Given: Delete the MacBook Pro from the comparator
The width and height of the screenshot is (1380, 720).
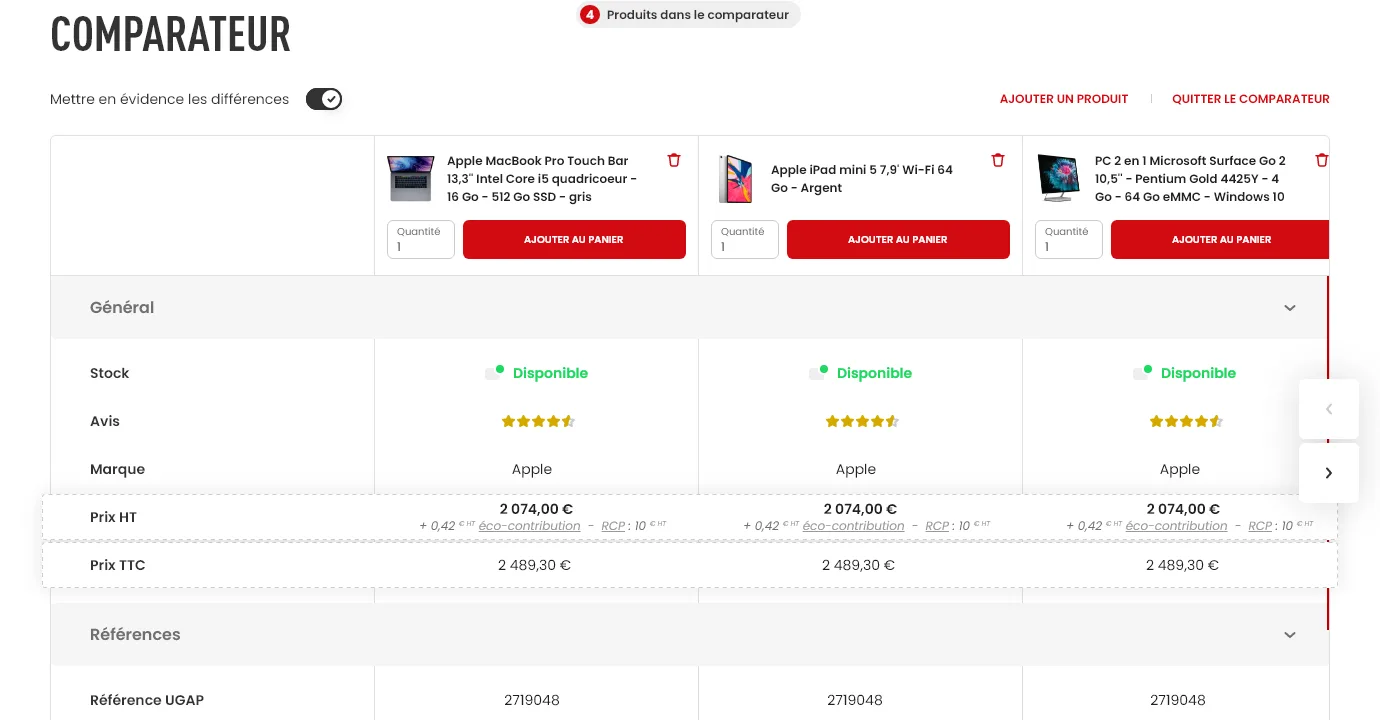Looking at the screenshot, I should pos(674,160).
